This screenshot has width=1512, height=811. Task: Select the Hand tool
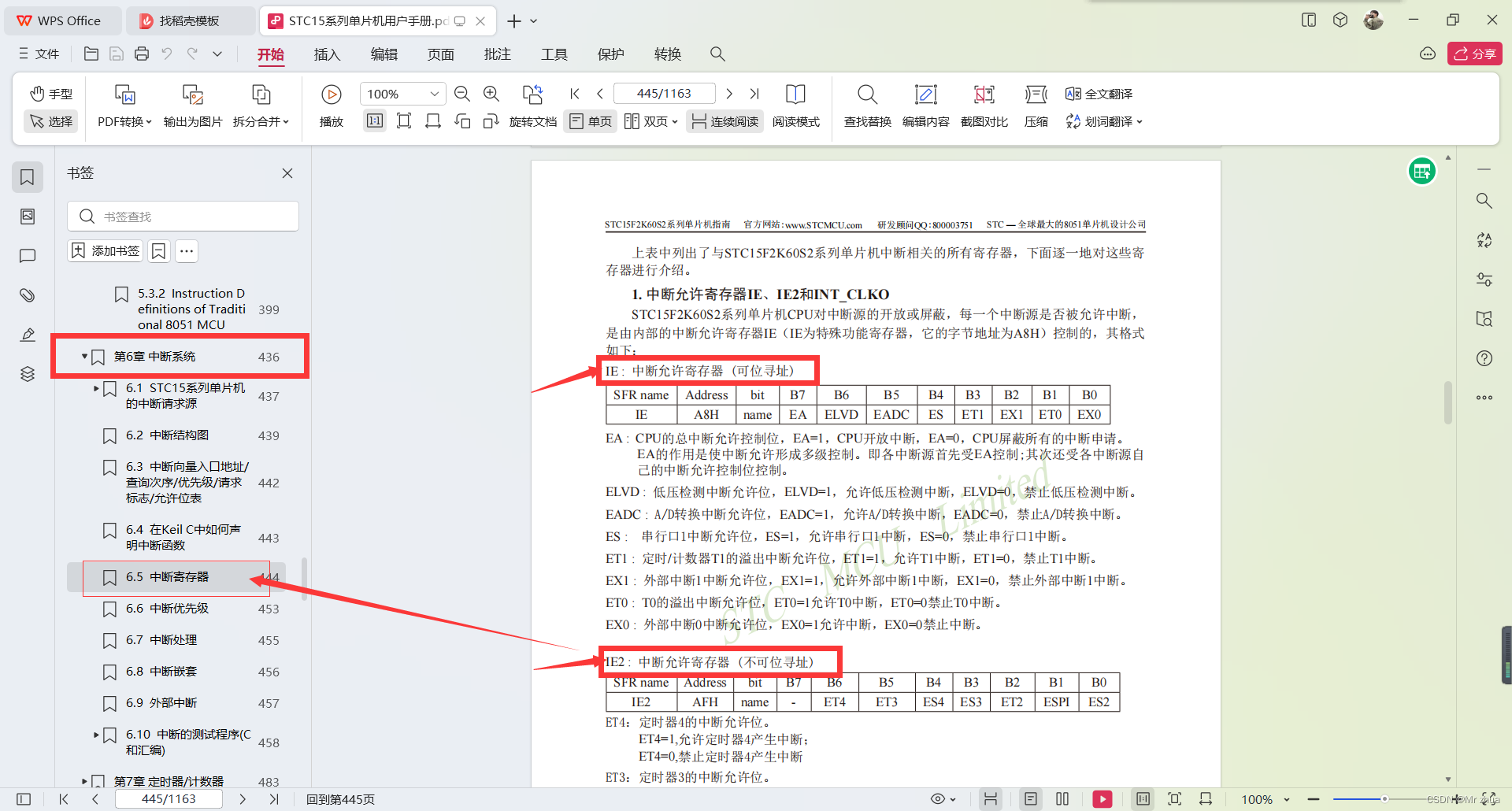tap(51, 94)
